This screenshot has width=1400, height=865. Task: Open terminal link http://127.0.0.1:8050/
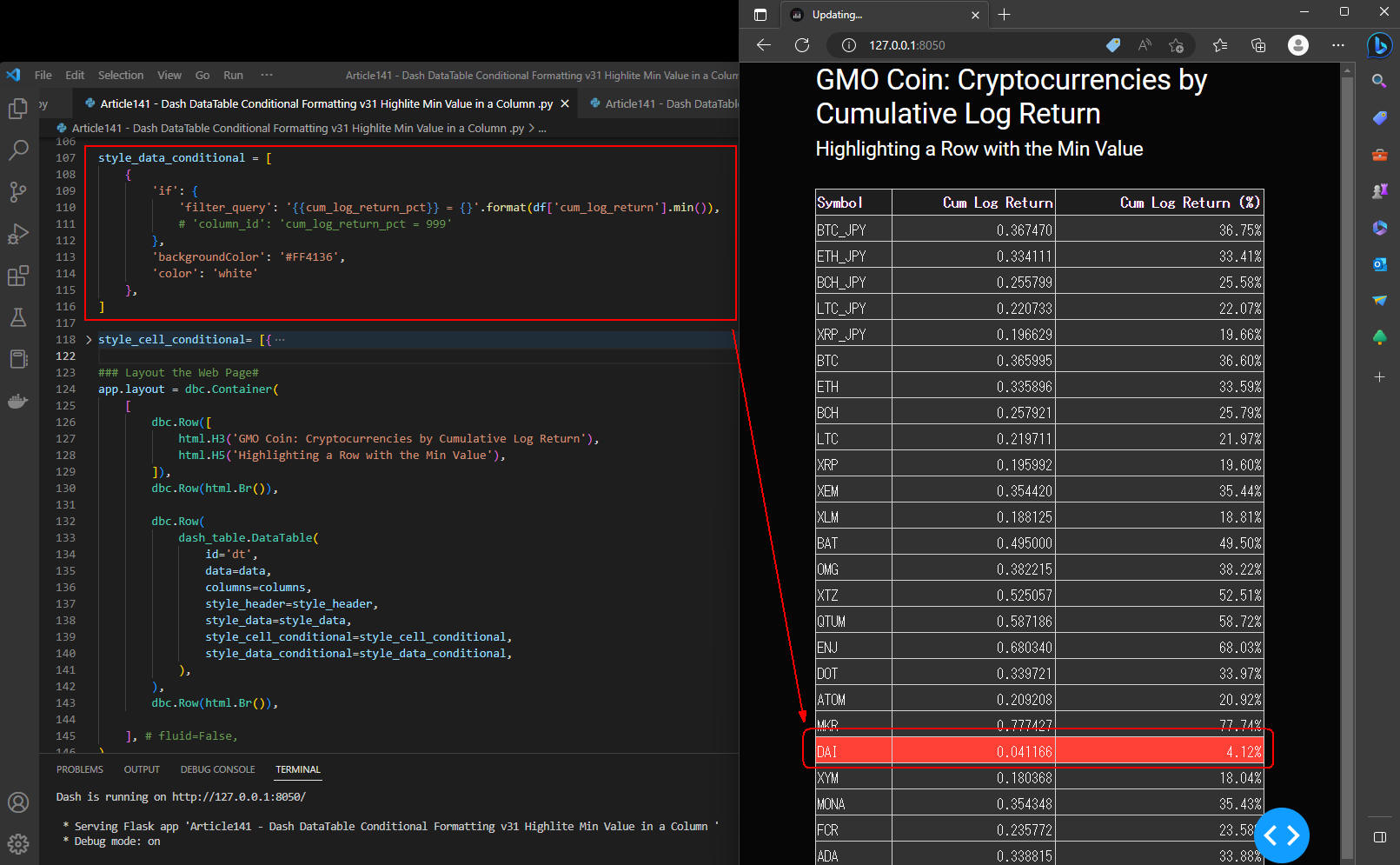239,797
